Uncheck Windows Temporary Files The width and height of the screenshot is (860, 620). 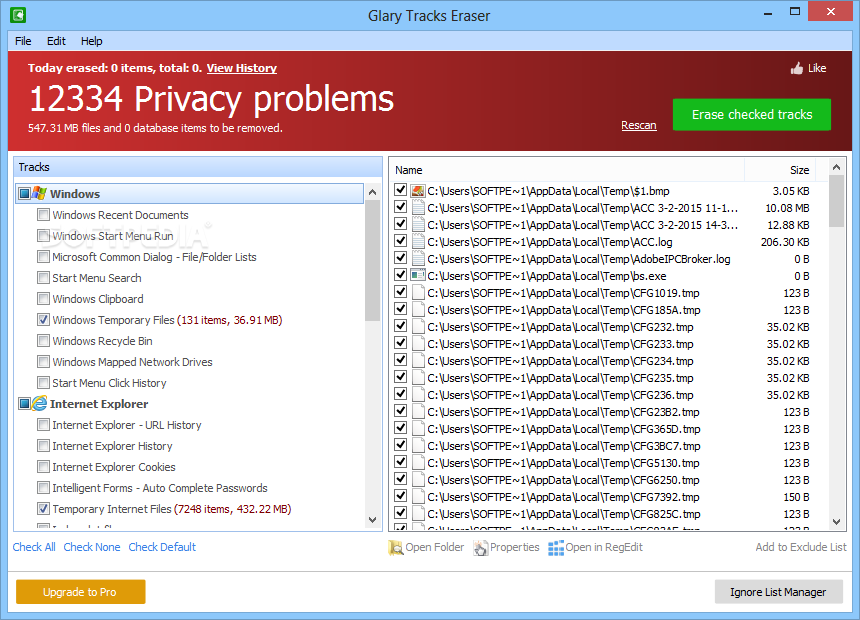pos(43,319)
